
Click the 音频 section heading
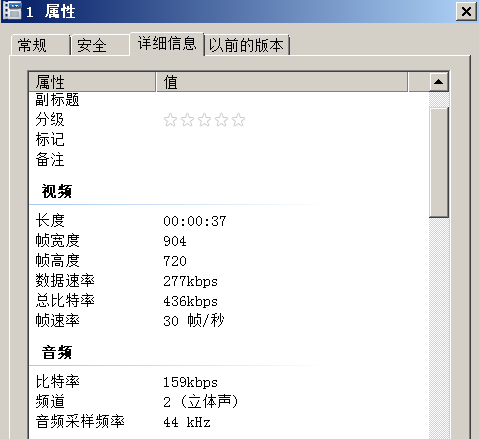click(x=56, y=352)
